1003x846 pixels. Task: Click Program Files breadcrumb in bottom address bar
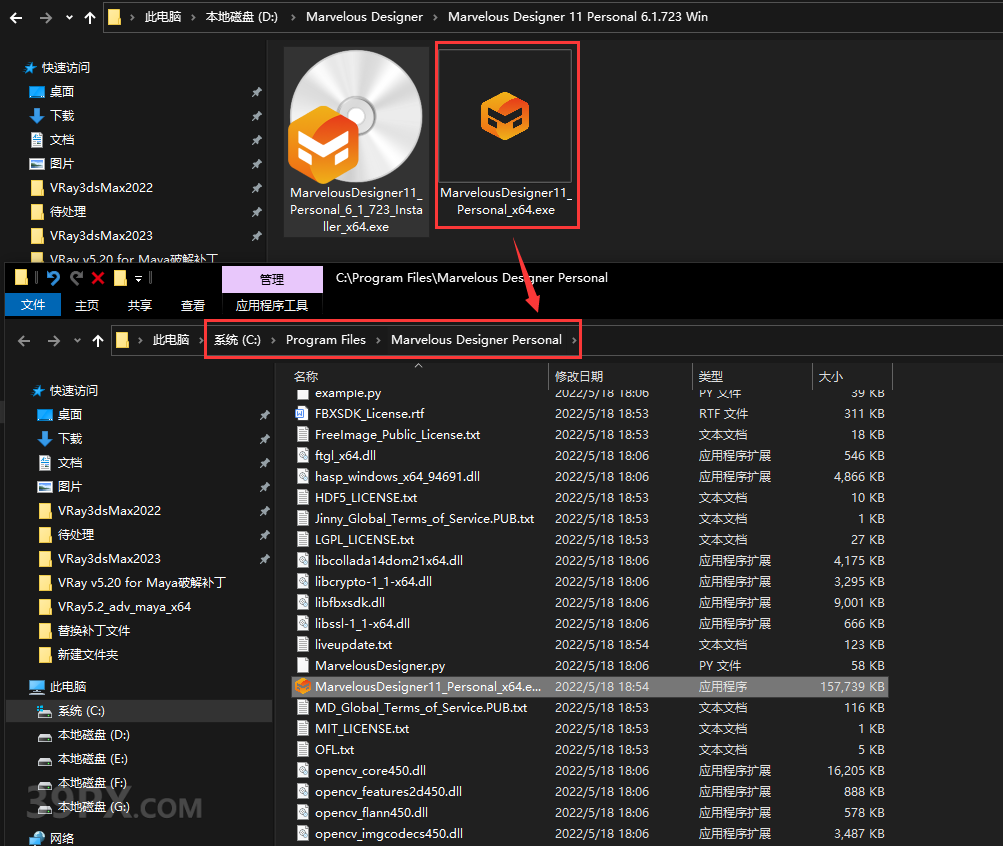point(326,340)
